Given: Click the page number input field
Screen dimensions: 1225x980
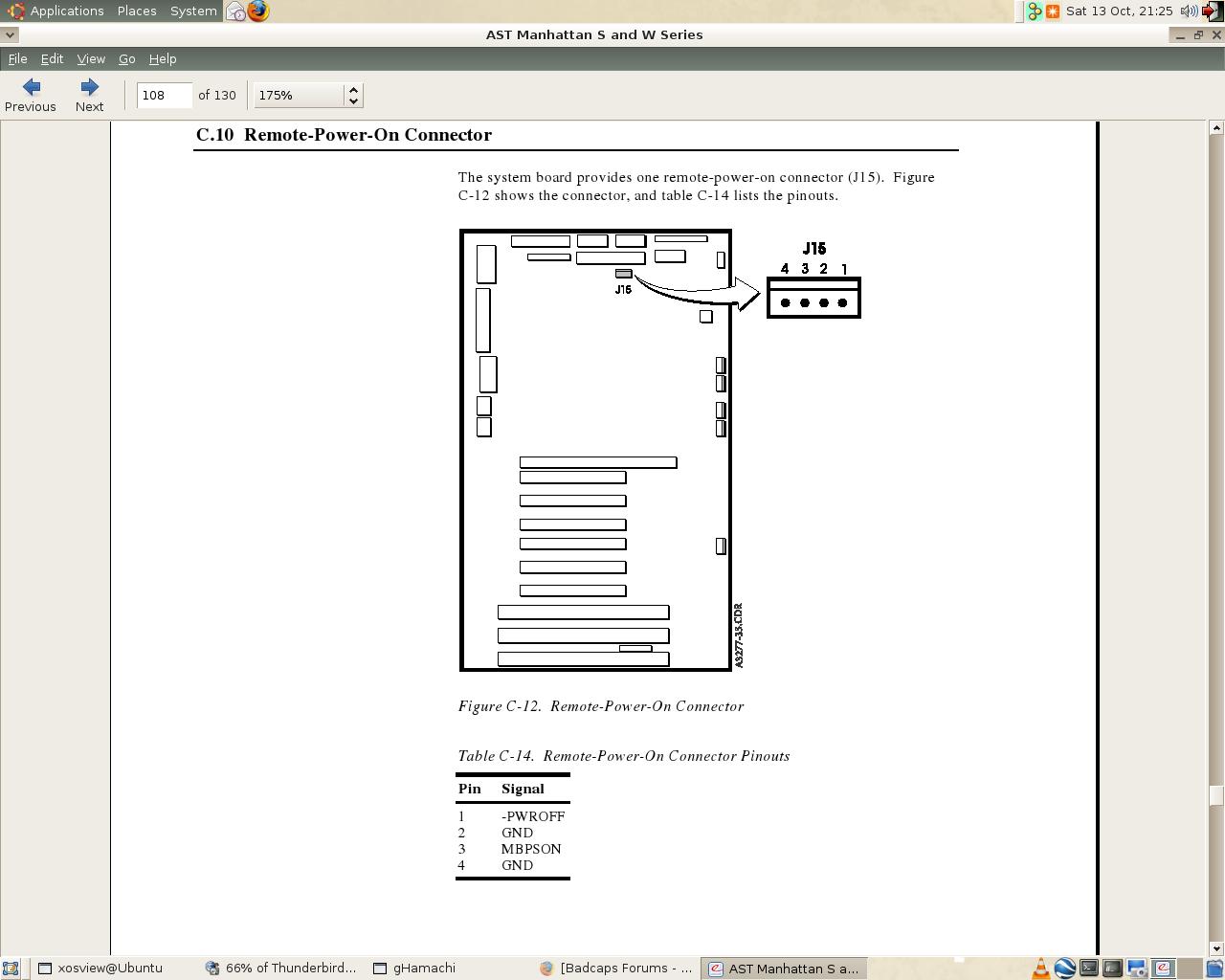Looking at the screenshot, I should tap(164, 96).
